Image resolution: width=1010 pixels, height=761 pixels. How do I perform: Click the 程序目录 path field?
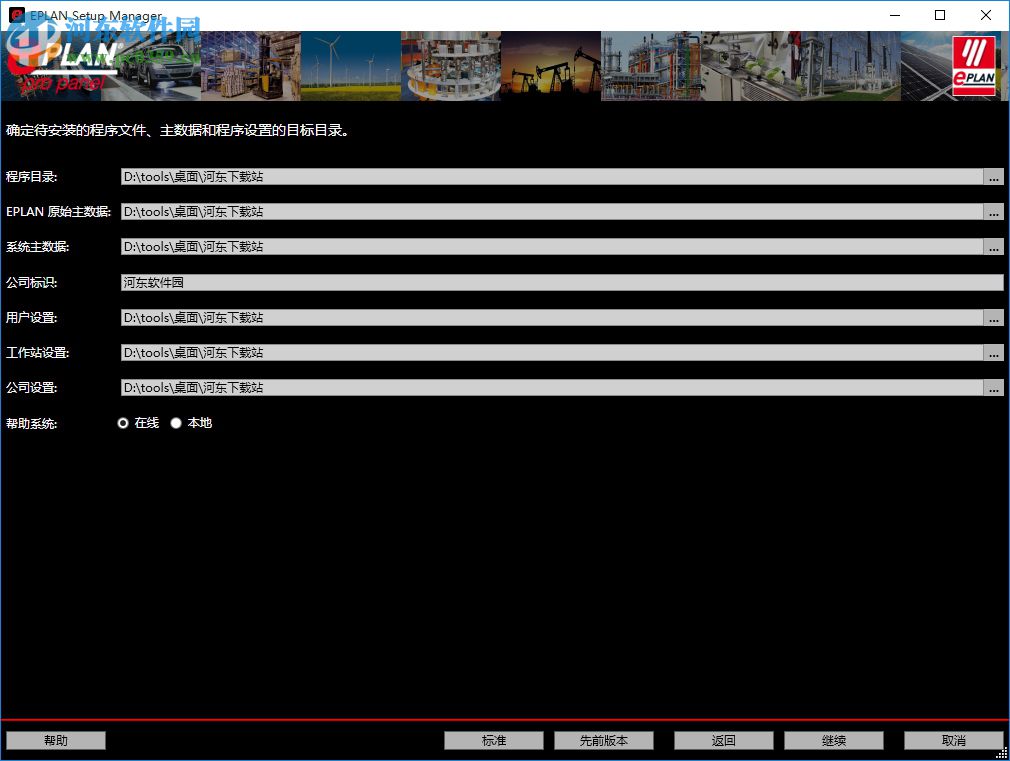[552, 177]
